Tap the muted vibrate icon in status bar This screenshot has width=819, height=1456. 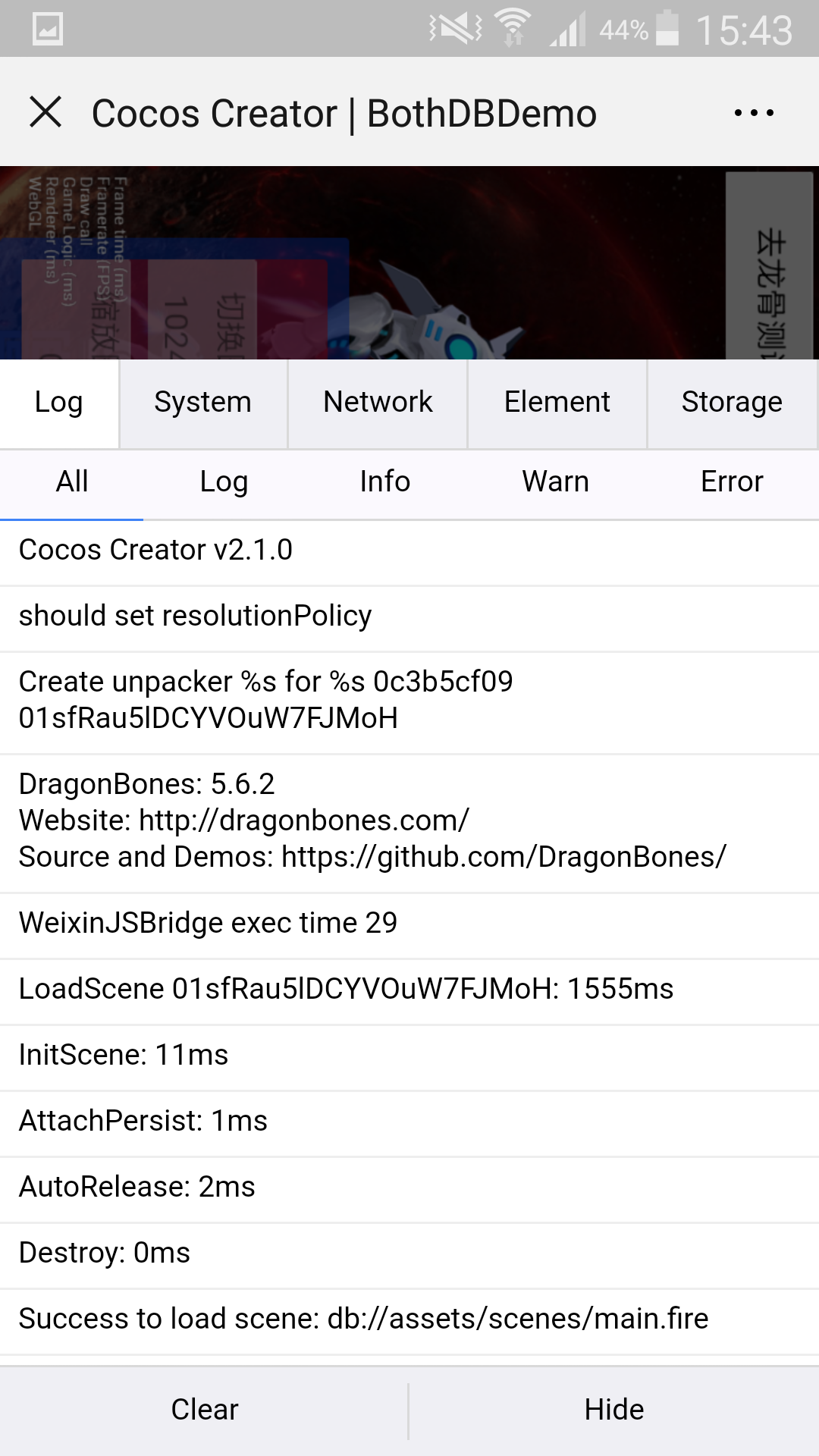click(x=455, y=29)
